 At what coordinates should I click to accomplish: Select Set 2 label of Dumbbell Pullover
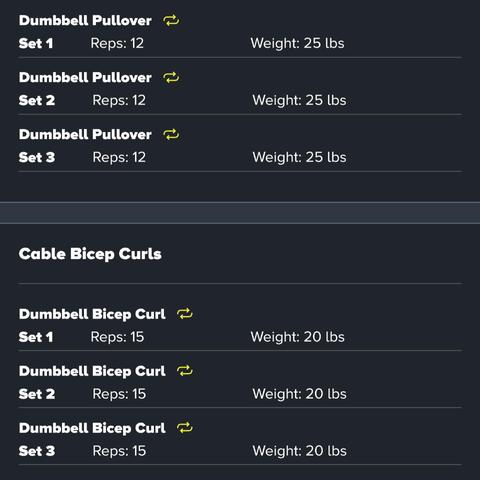[x=37, y=100]
